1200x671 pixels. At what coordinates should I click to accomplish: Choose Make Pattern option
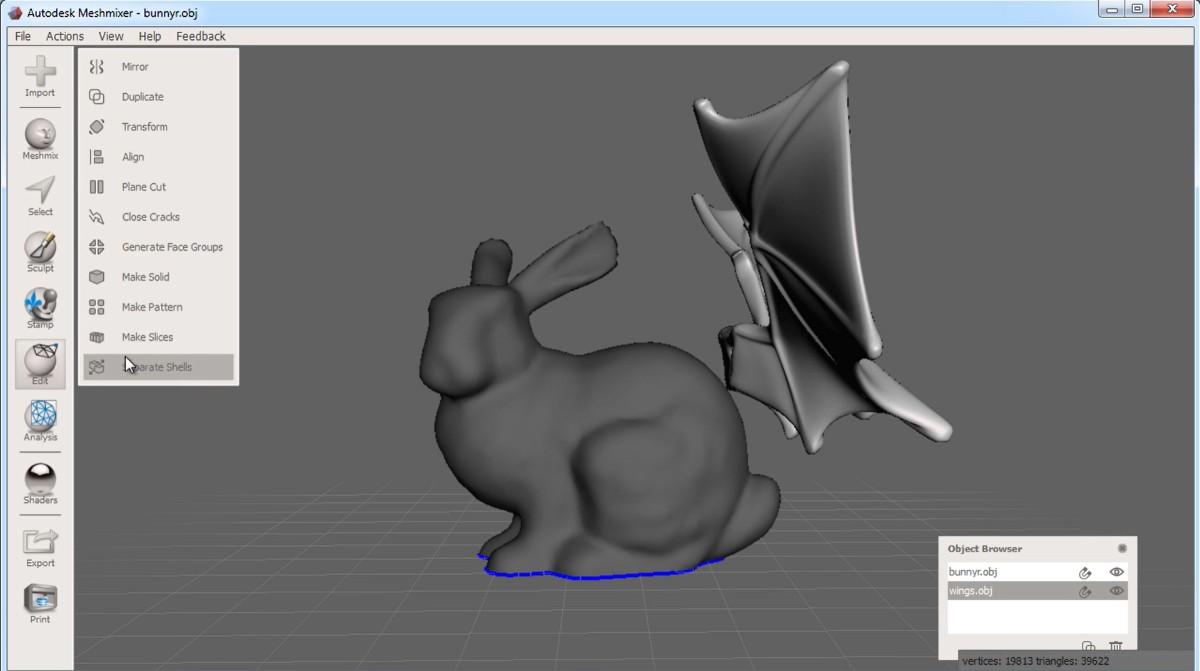[158, 307]
